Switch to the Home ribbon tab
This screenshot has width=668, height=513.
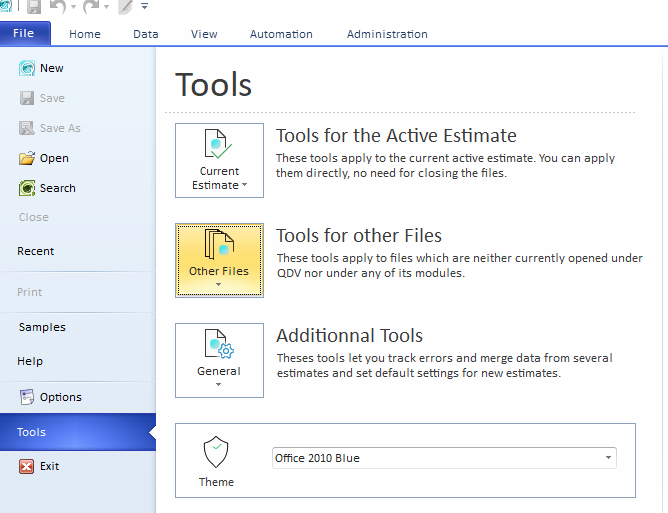85,34
